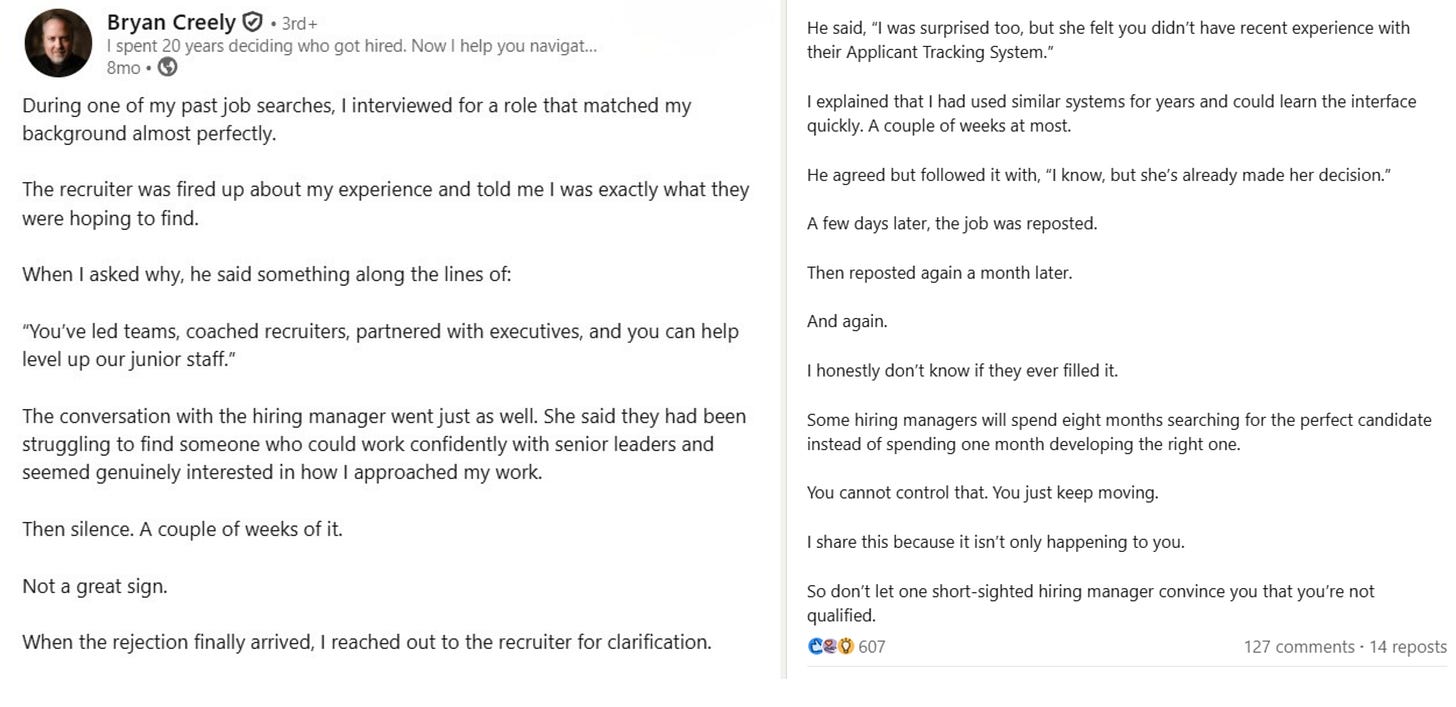Click the purple support reaction icon
This screenshot has width=1456, height=707.
830,647
